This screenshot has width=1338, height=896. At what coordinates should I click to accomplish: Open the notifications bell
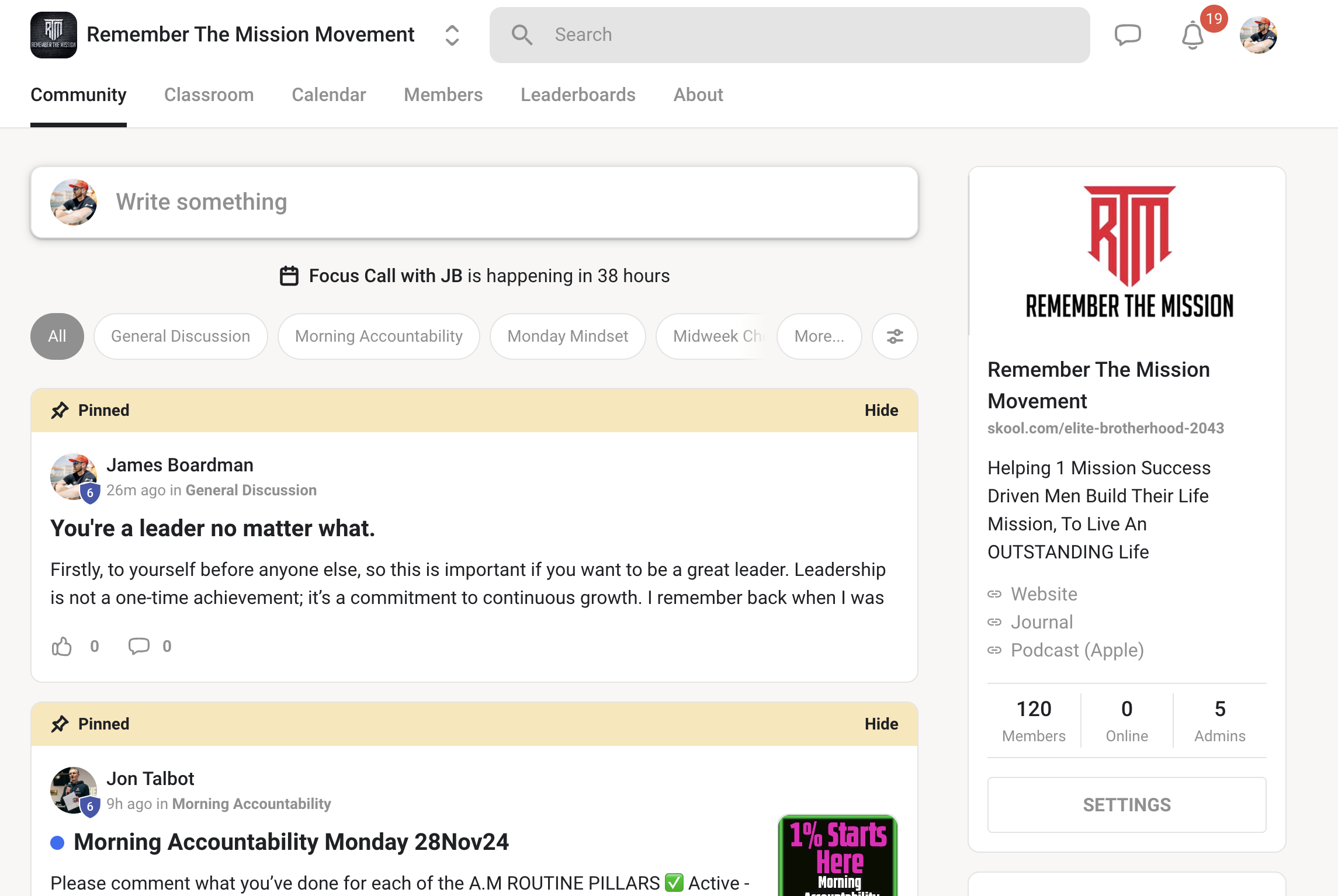click(x=1193, y=36)
